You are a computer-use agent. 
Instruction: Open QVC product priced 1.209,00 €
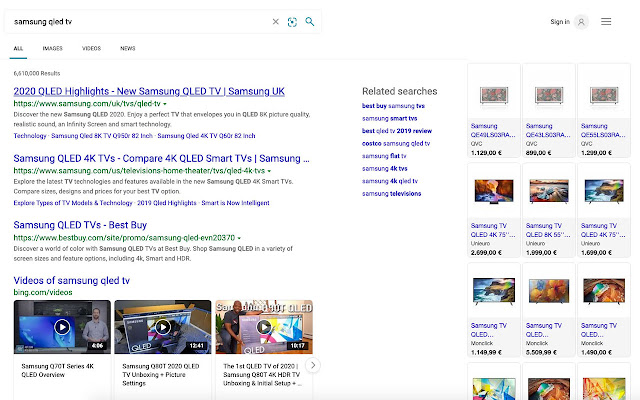[x=604, y=110]
